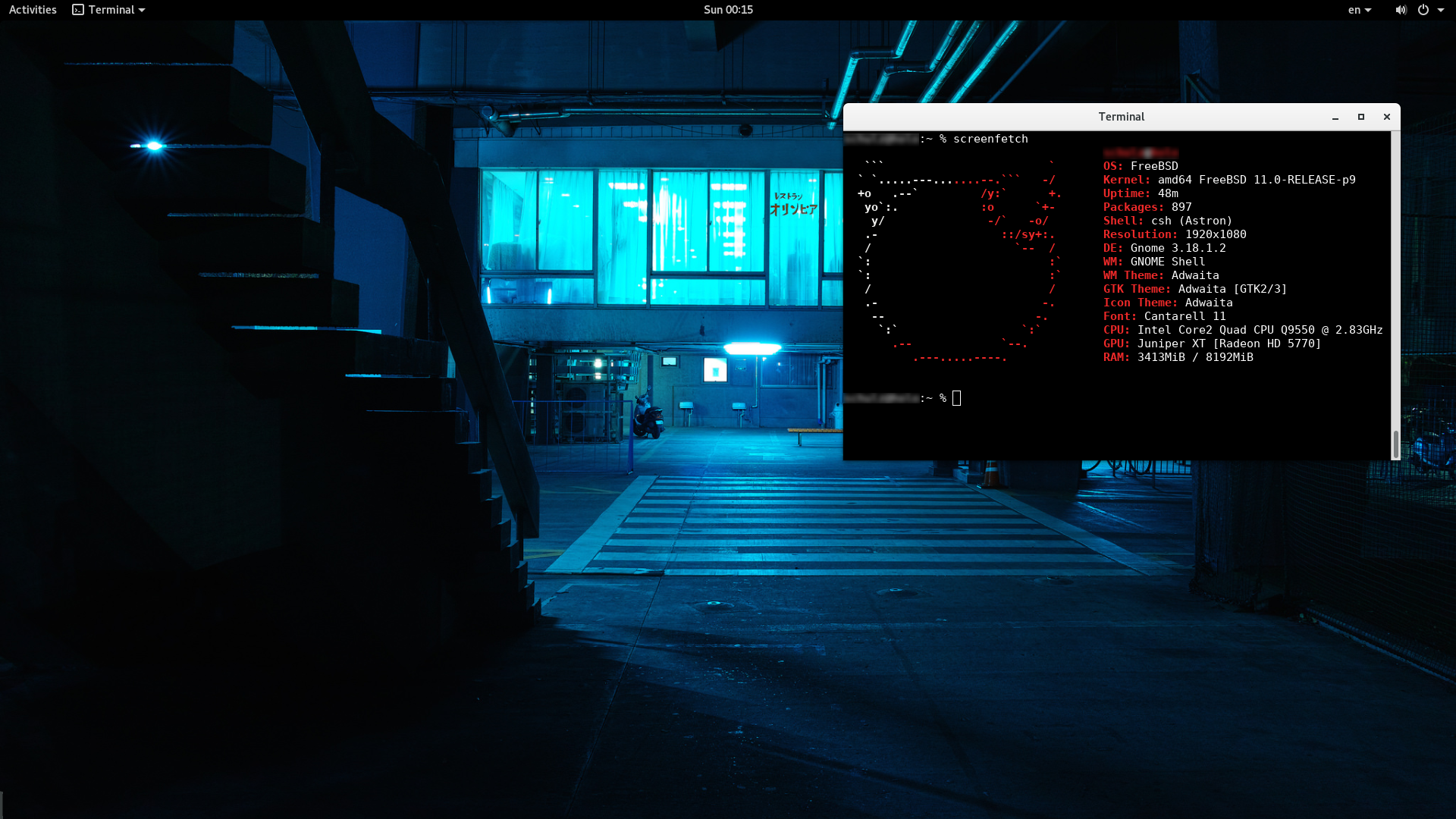Screen dimensions: 1456x819
Task: Click the CPU info line in terminal
Action: click(x=1242, y=330)
